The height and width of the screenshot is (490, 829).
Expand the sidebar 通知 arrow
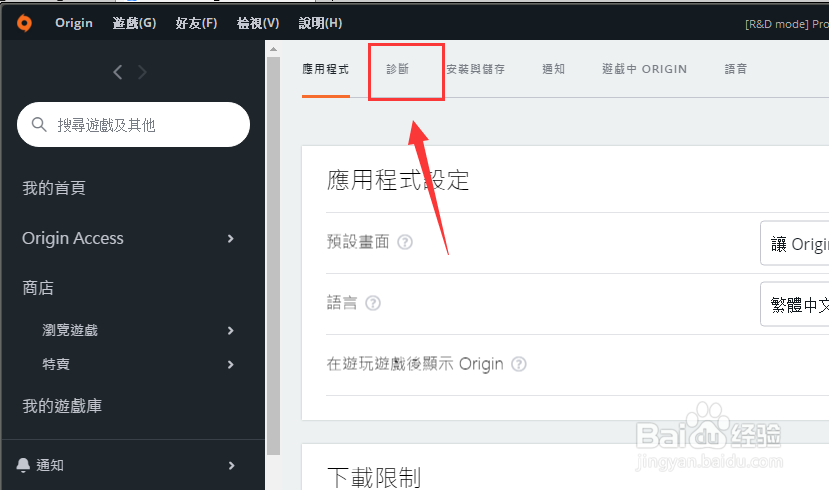(x=231, y=465)
